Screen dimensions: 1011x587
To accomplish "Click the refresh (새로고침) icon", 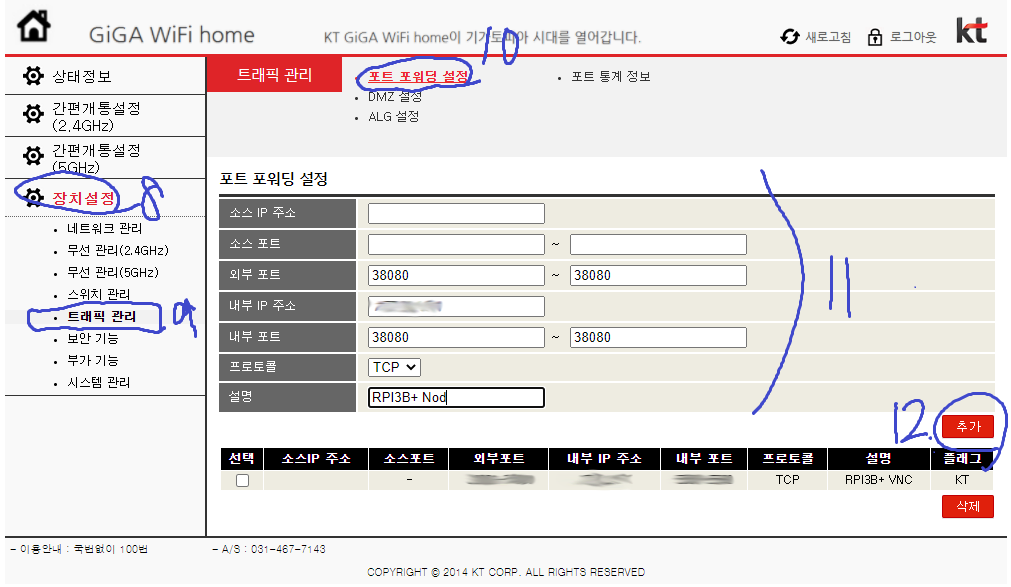I will pyautogui.click(x=789, y=37).
